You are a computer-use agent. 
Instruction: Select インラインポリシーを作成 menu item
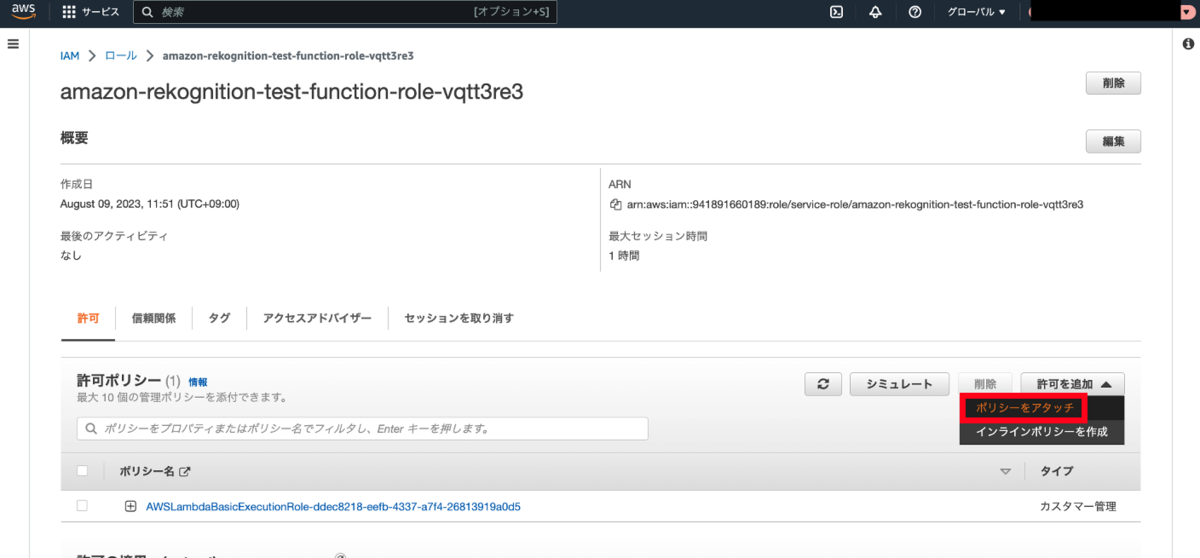point(1041,432)
